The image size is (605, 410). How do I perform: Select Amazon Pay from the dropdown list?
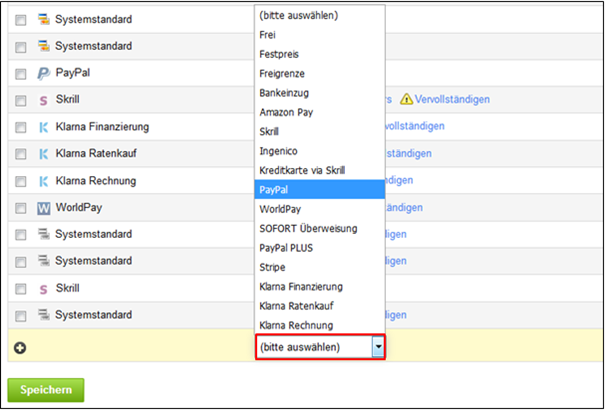click(x=319, y=112)
